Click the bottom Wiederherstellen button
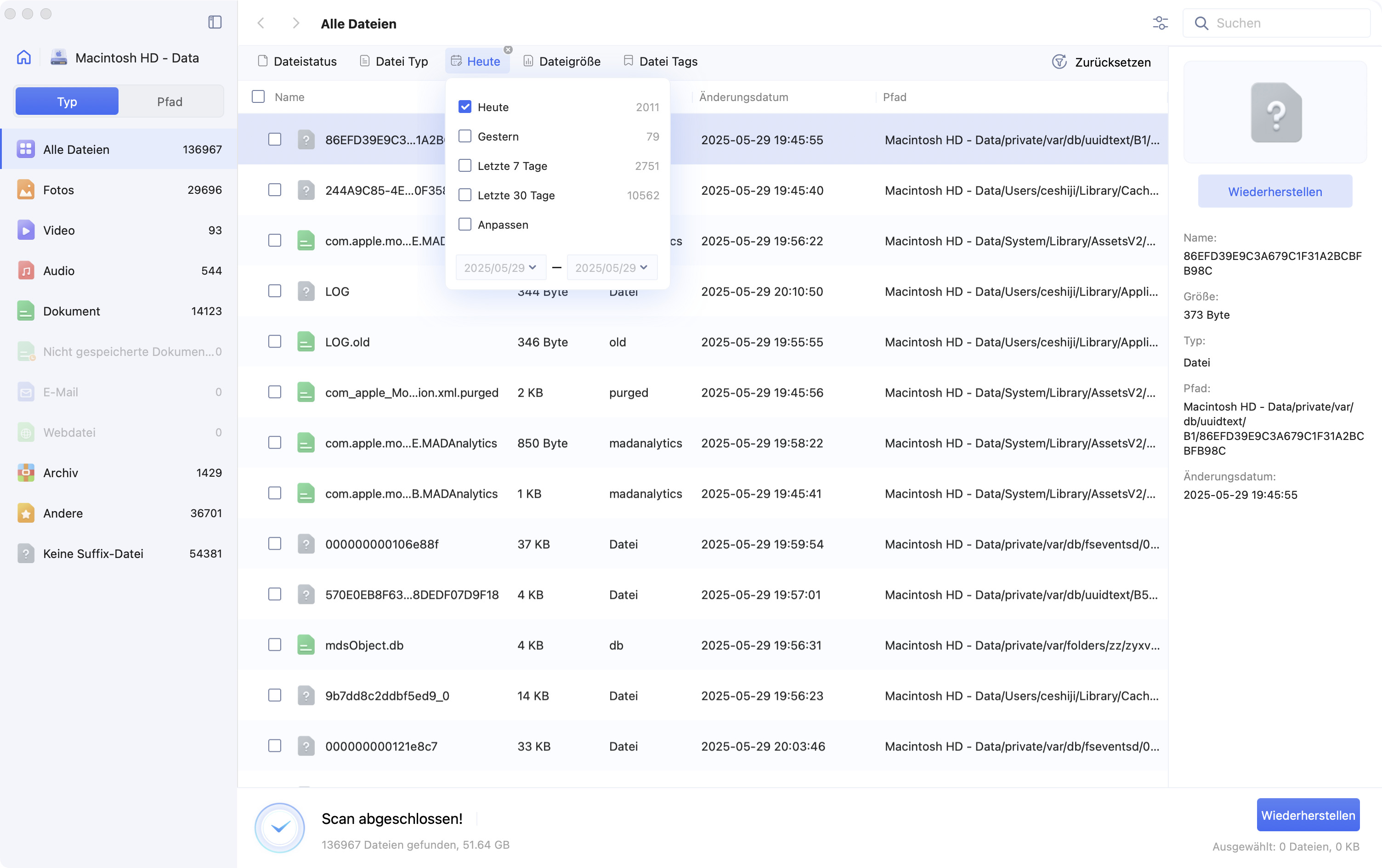The image size is (1382, 868). [x=1308, y=815]
